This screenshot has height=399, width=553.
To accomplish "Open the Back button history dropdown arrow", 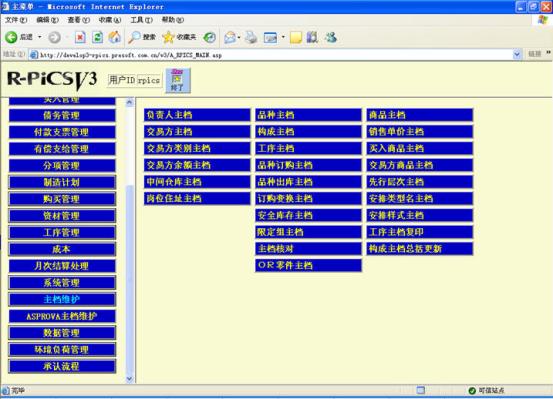I will point(40,37).
